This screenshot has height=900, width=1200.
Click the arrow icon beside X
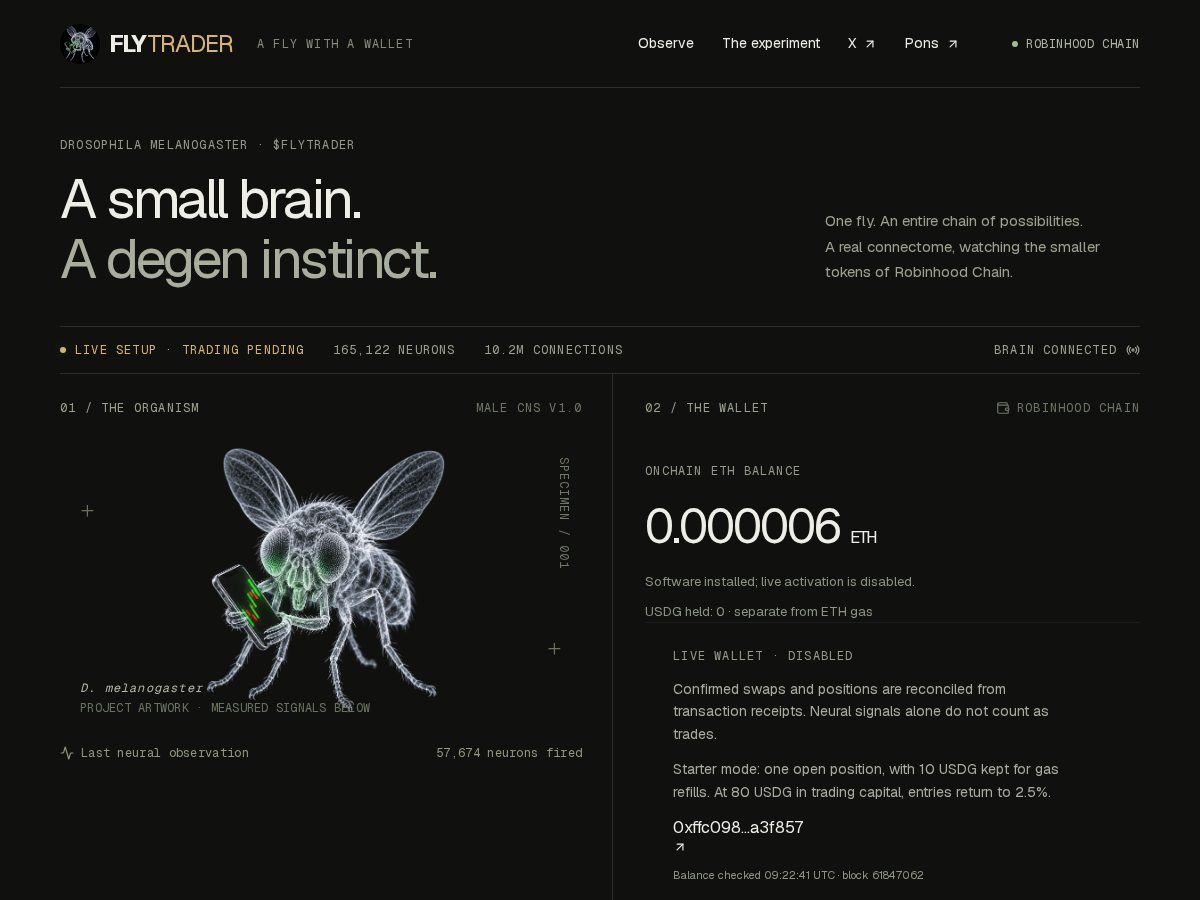pyautogui.click(x=870, y=44)
